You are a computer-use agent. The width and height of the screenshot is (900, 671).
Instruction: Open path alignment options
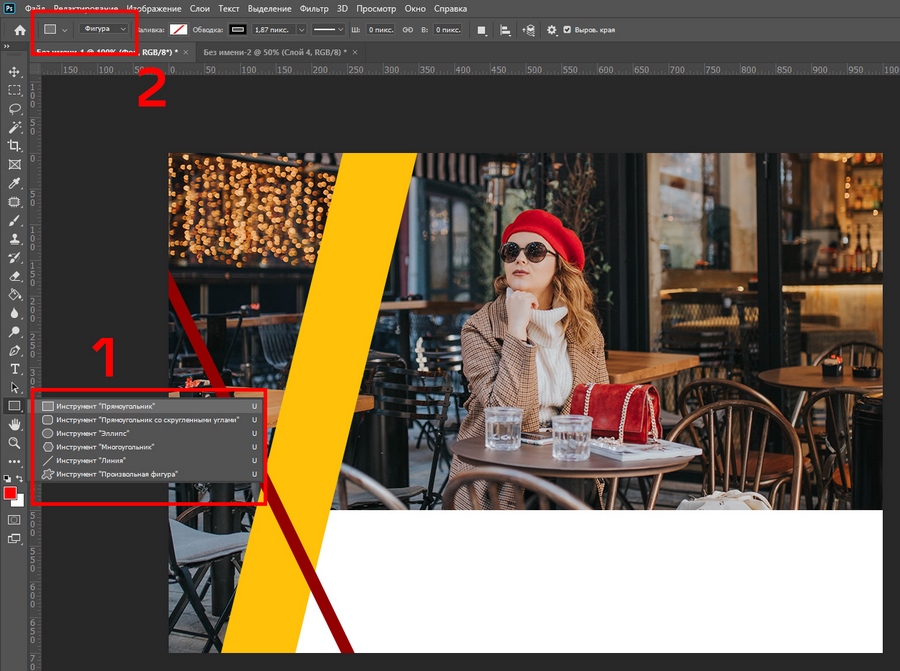tap(505, 30)
